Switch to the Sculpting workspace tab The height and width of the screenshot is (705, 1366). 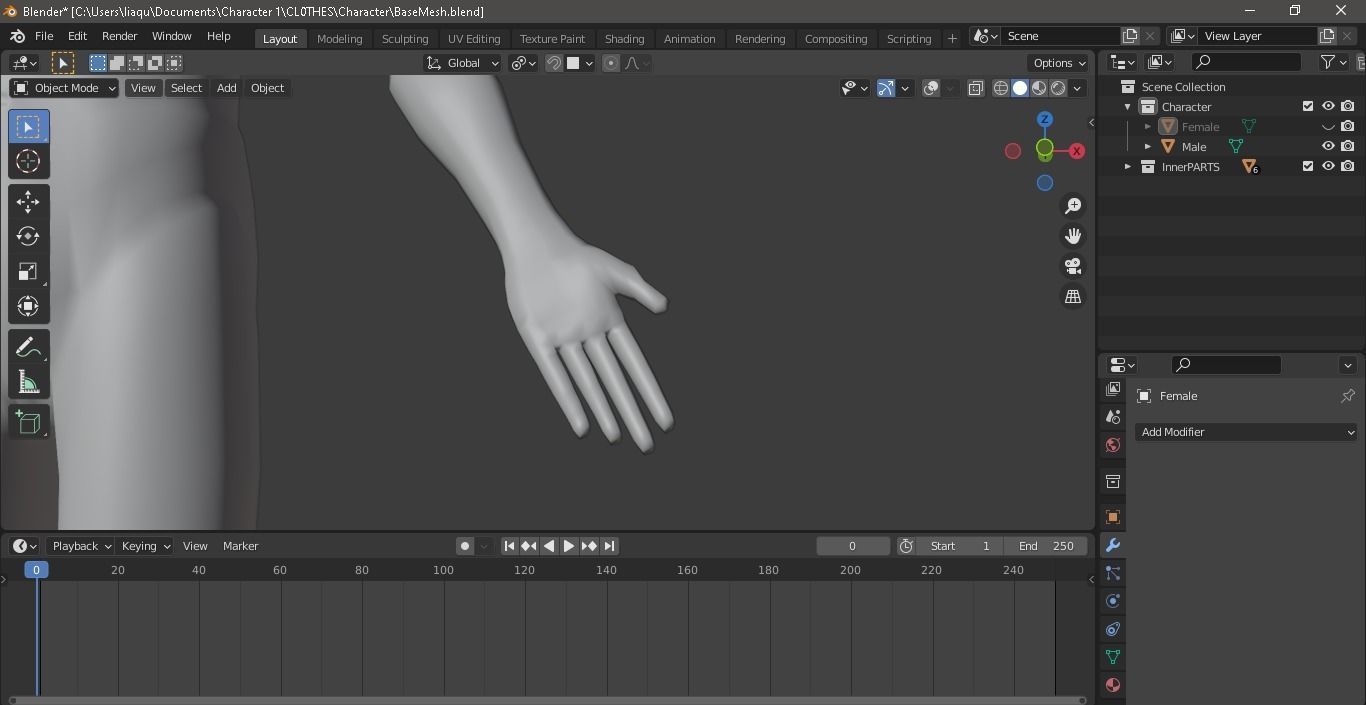[x=405, y=38]
